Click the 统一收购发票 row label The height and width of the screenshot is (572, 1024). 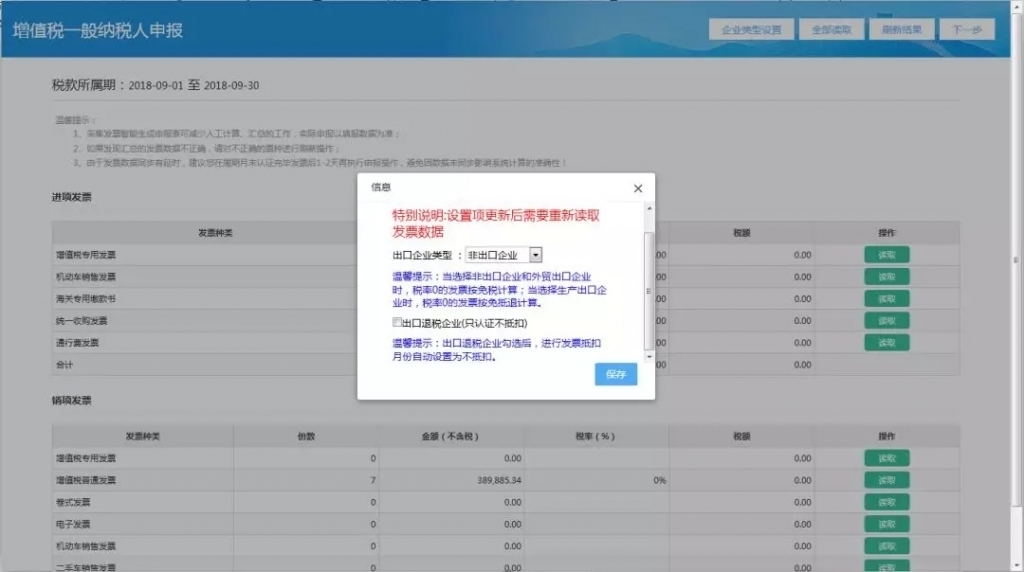click(82, 321)
